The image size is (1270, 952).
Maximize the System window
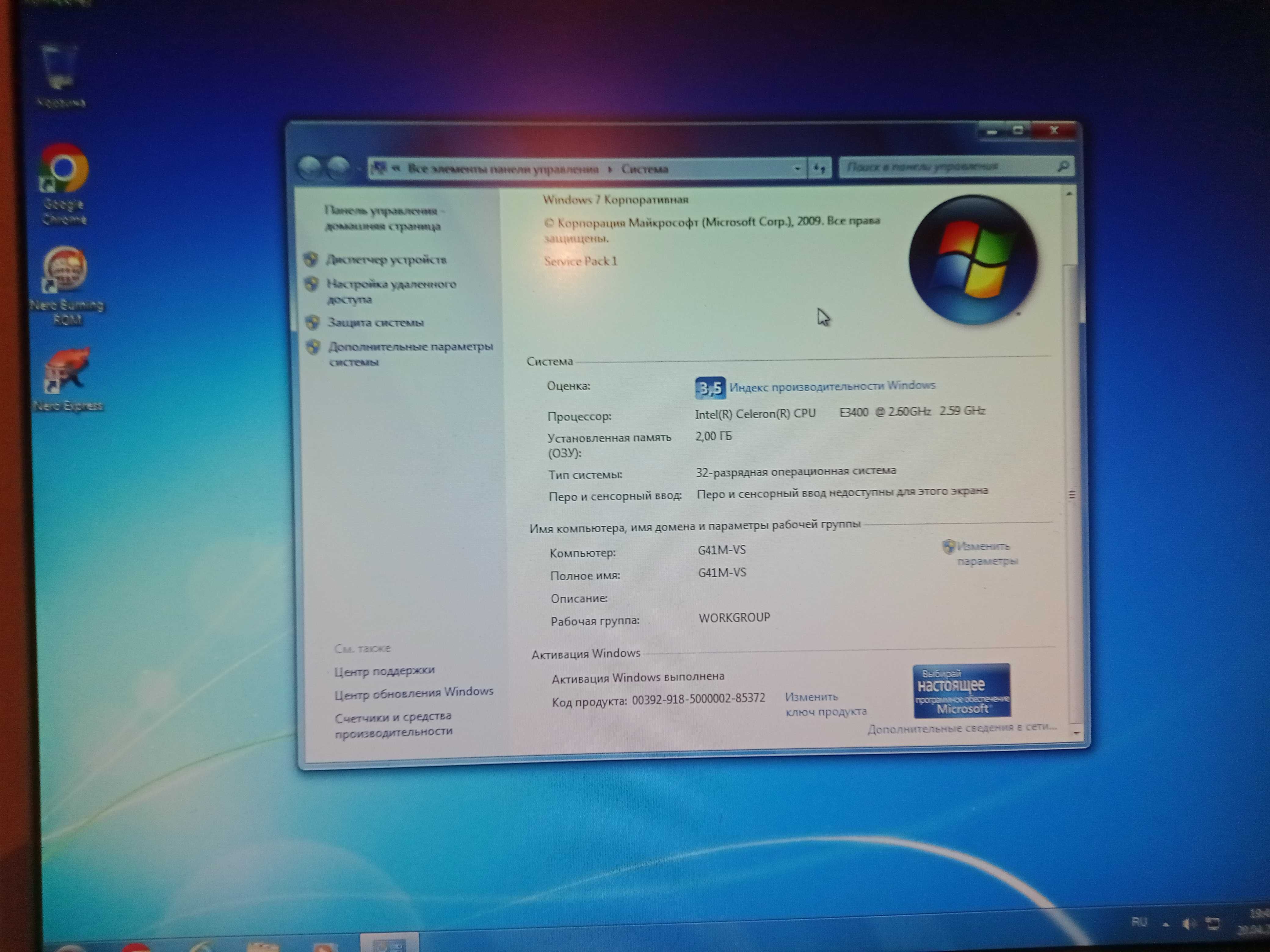tap(1018, 131)
